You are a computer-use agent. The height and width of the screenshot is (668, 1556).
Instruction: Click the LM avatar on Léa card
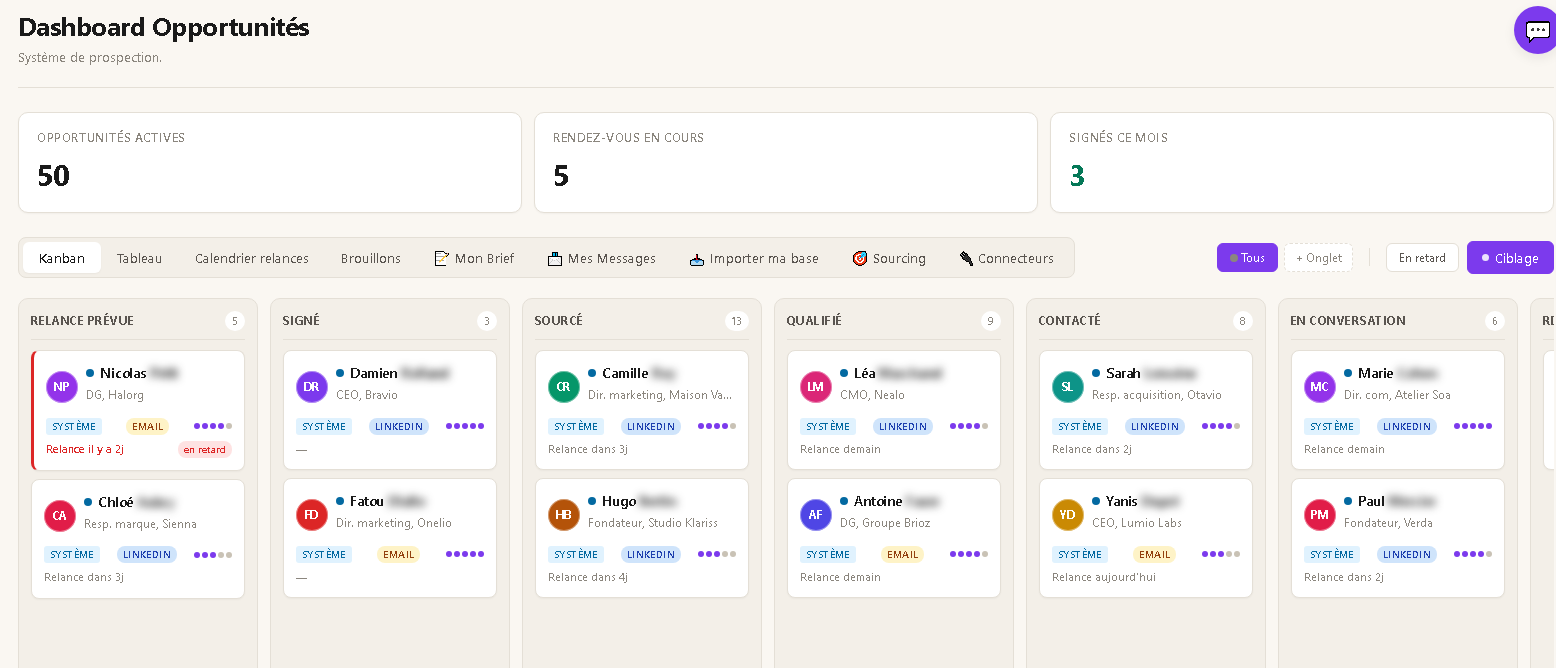point(816,387)
